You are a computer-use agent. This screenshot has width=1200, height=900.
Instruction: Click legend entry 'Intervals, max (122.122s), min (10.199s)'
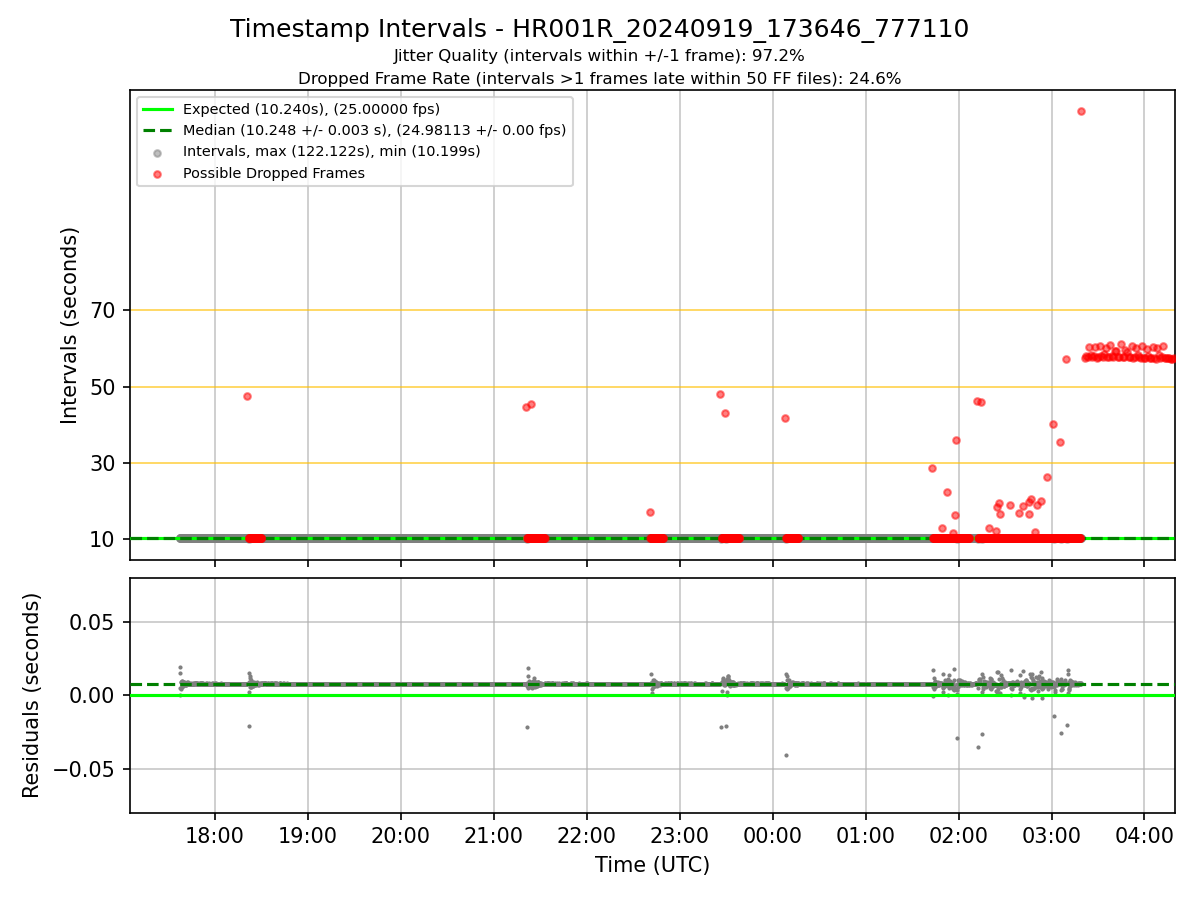pyautogui.click(x=331, y=152)
